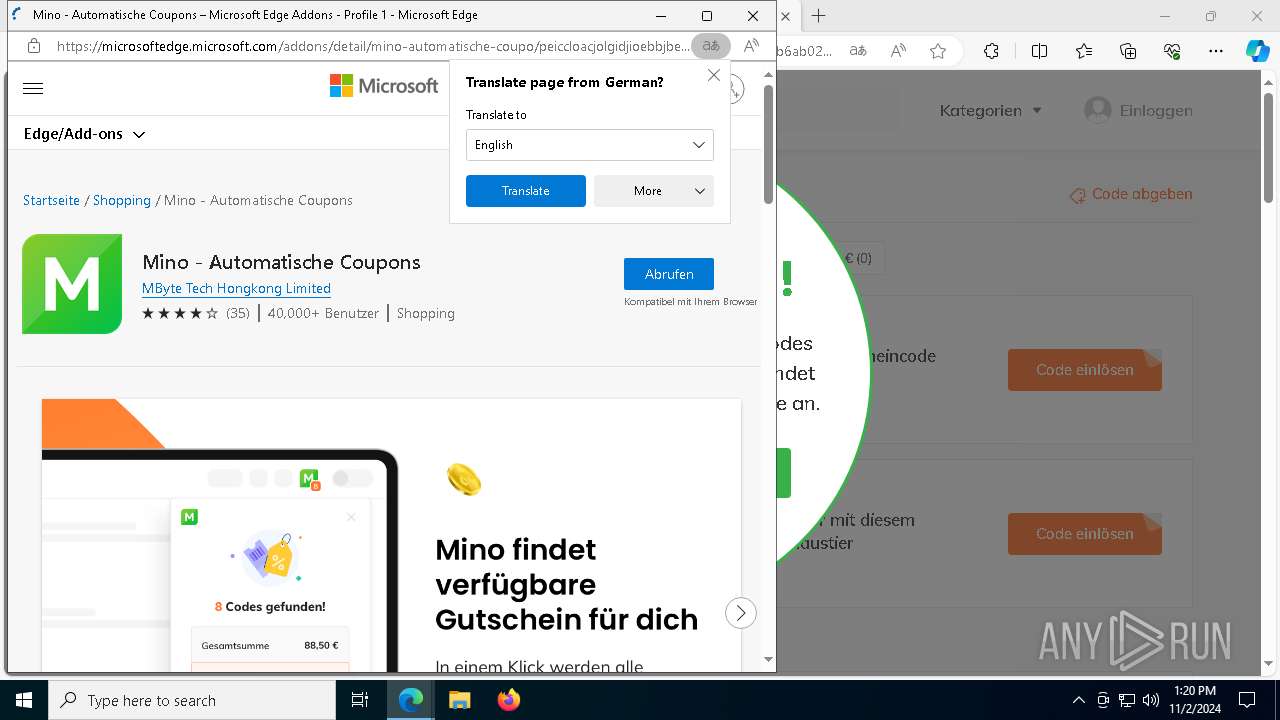1280x720 pixels.
Task: Click the volume icon in system tray
Action: [x=1150, y=700]
